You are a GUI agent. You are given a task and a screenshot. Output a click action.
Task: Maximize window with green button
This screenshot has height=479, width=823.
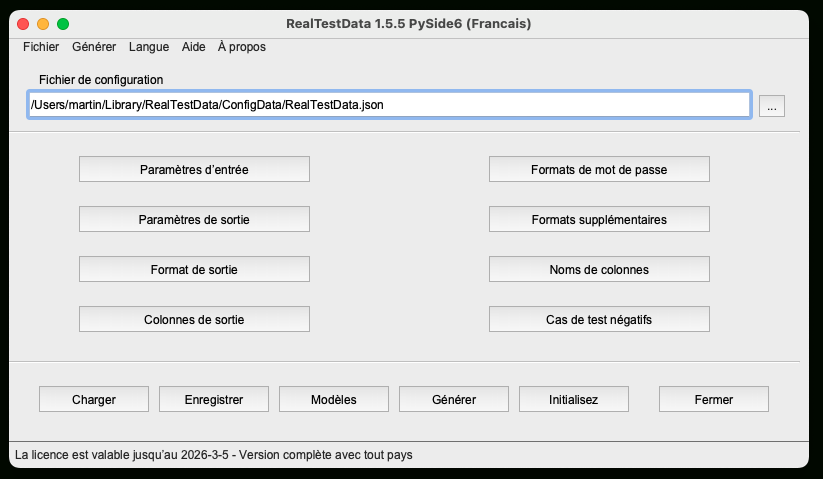click(63, 24)
